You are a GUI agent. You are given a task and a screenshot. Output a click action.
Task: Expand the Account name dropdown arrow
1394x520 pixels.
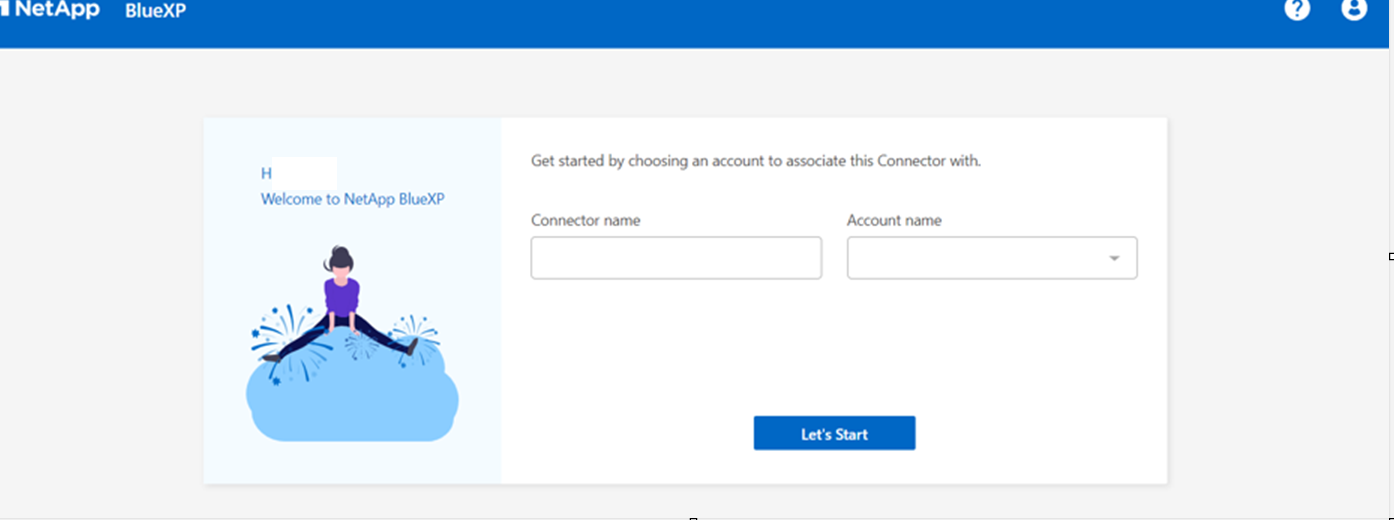click(1114, 259)
